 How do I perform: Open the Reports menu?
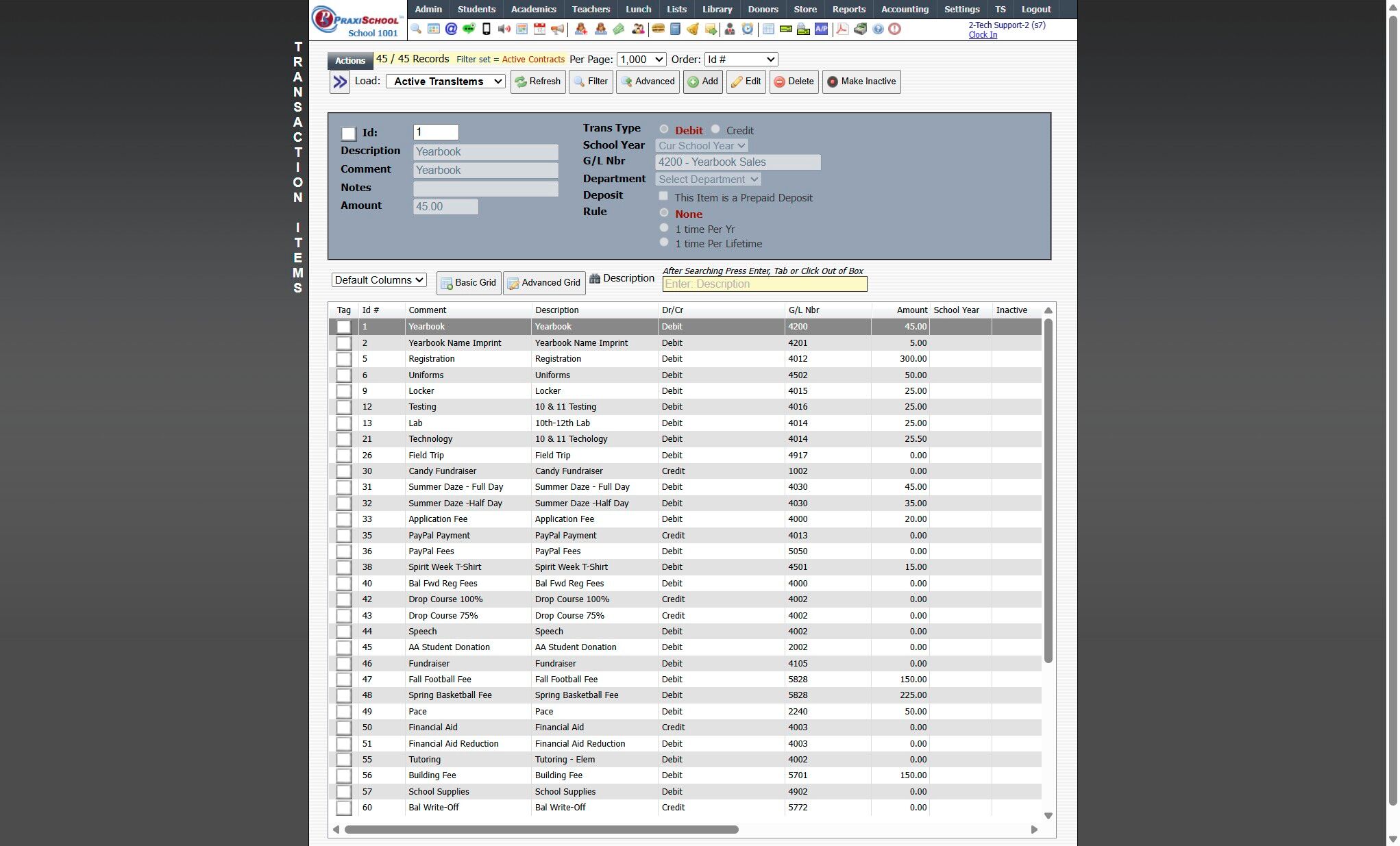click(x=848, y=9)
